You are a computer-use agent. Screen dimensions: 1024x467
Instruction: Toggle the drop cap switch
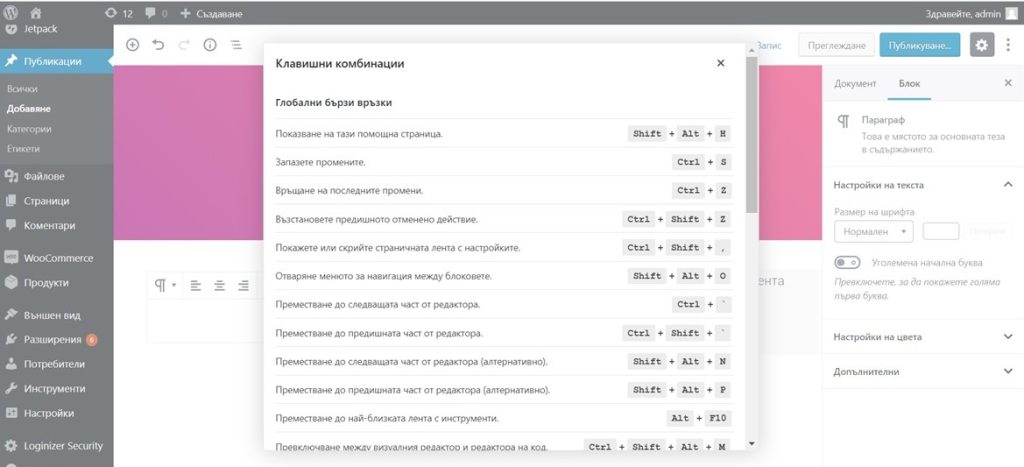(848, 263)
